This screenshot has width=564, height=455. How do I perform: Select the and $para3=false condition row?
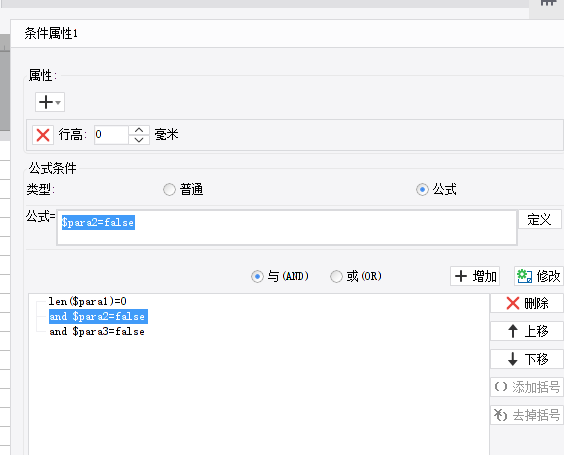(x=97, y=332)
